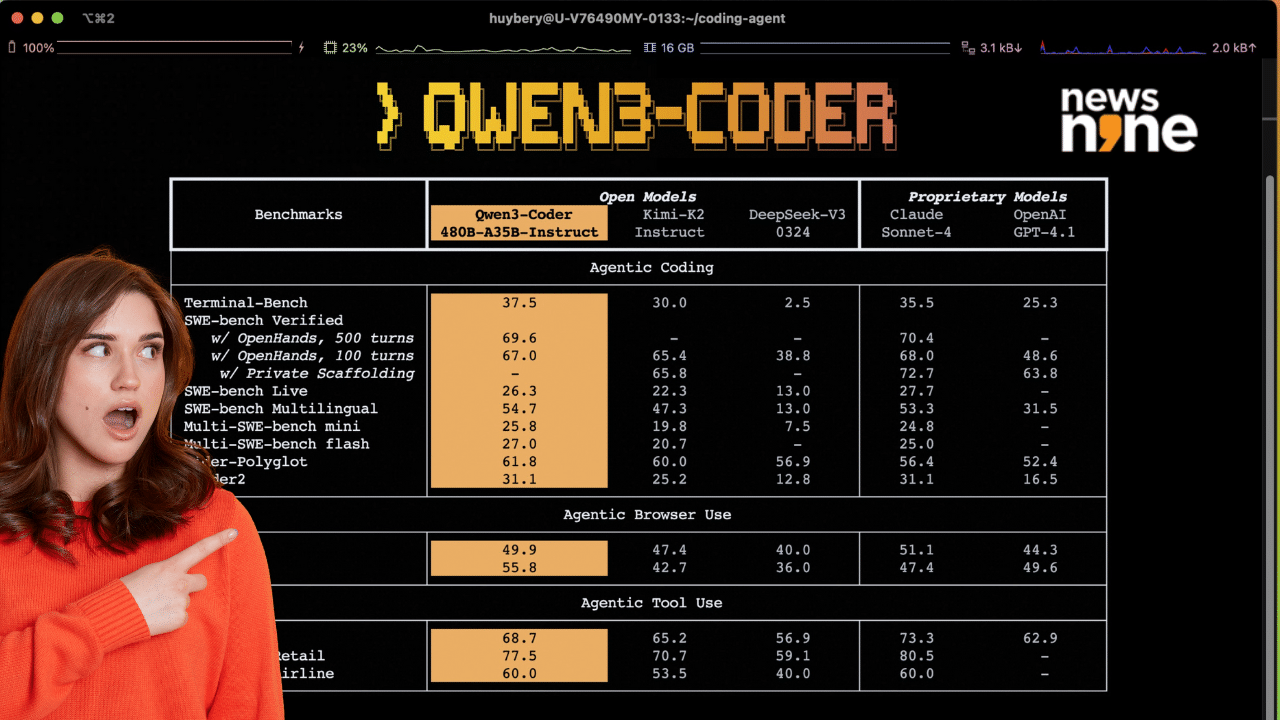Click DeepSeek's 2.5 Terminal-Bench score
The width and height of the screenshot is (1280, 720).
click(797, 302)
